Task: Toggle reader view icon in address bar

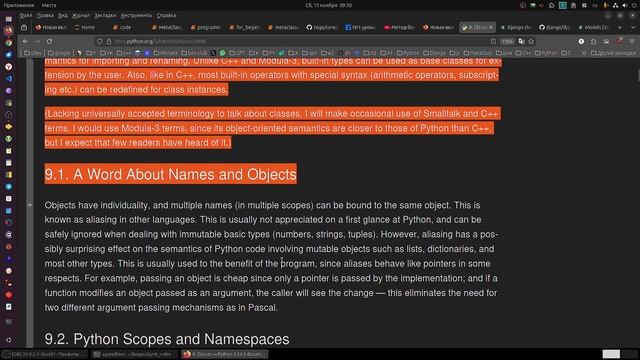Action: (493, 41)
